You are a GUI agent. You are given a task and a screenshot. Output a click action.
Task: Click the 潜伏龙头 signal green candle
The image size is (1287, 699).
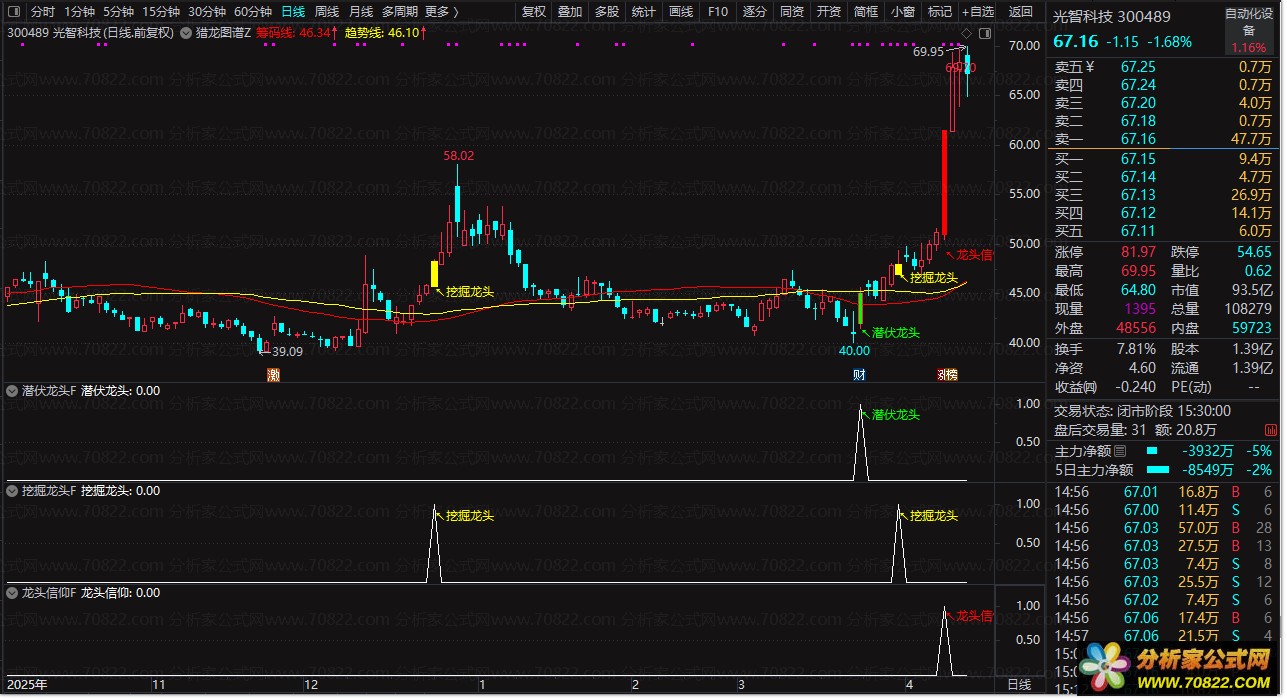[860, 308]
